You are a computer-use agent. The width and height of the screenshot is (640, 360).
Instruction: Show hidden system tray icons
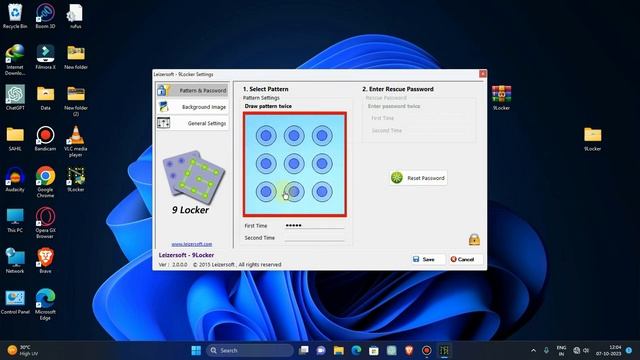[533, 350]
